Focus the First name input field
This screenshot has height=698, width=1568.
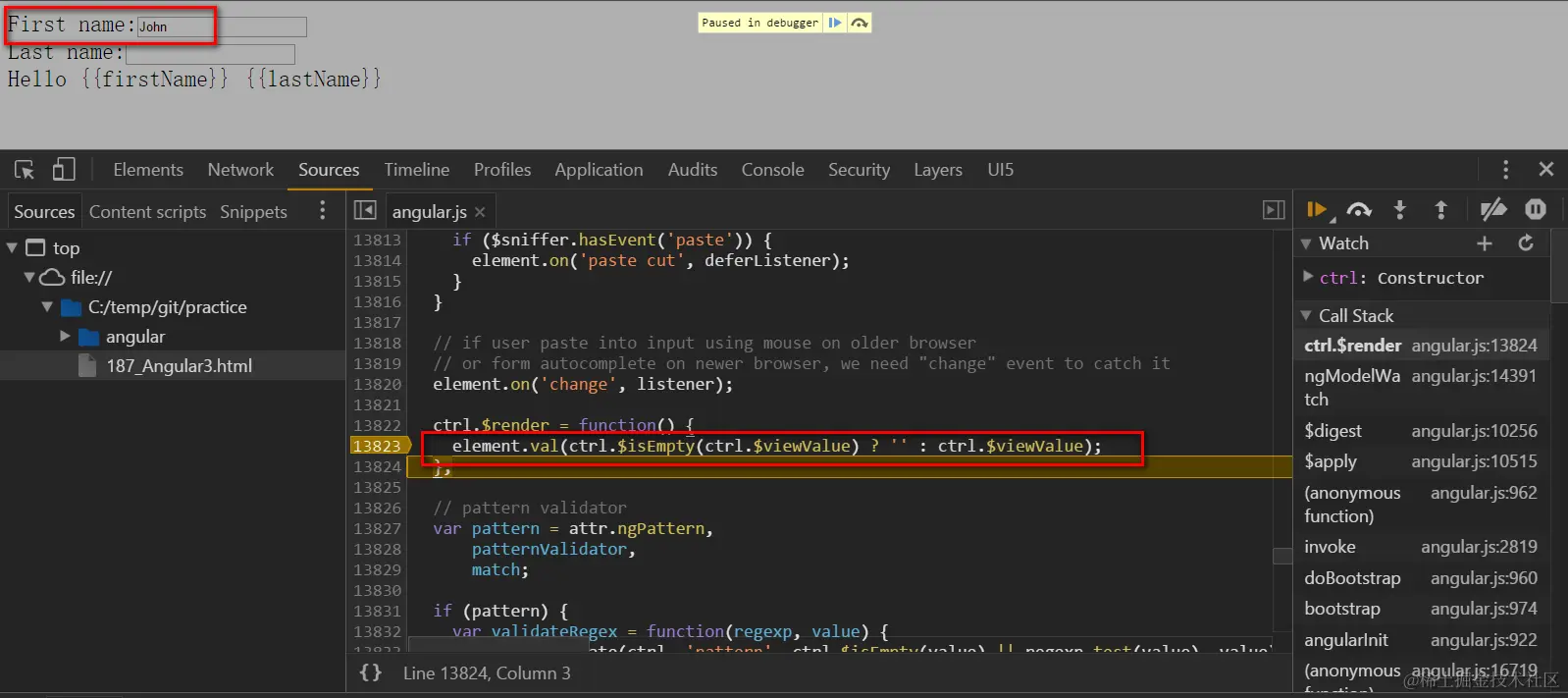pyautogui.click(x=222, y=27)
